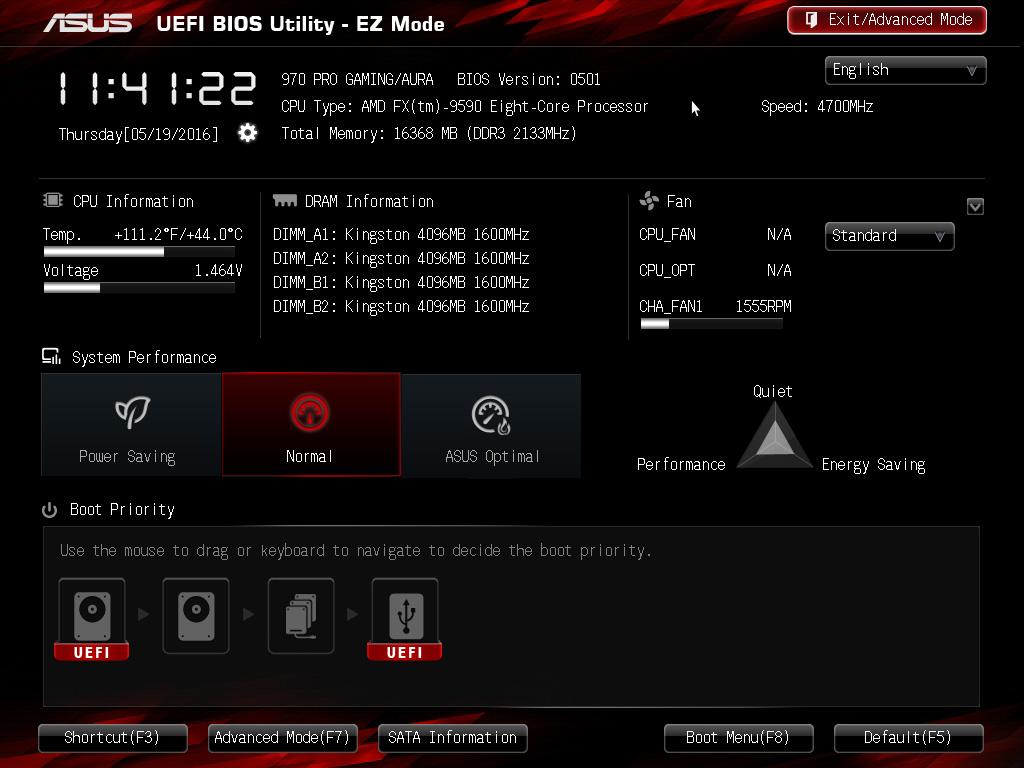The height and width of the screenshot is (768, 1024).
Task: Click the DIMM_A2 Kingston memory entry
Action: pos(401,259)
